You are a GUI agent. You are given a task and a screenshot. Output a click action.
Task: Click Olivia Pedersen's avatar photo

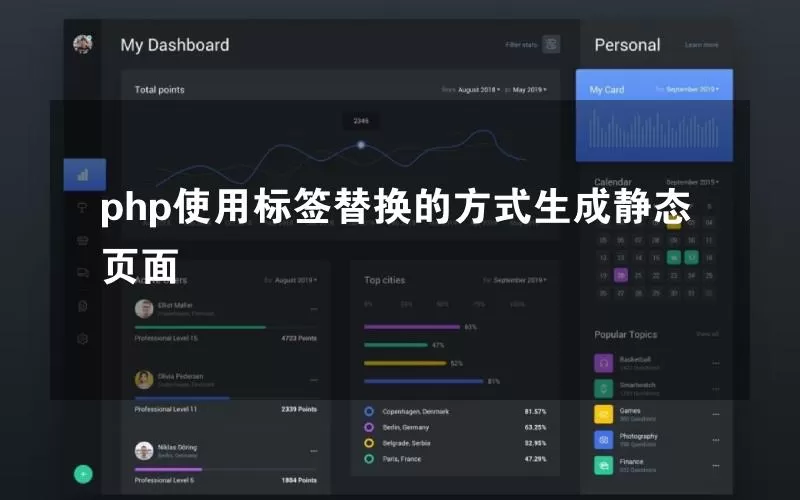pyautogui.click(x=144, y=380)
